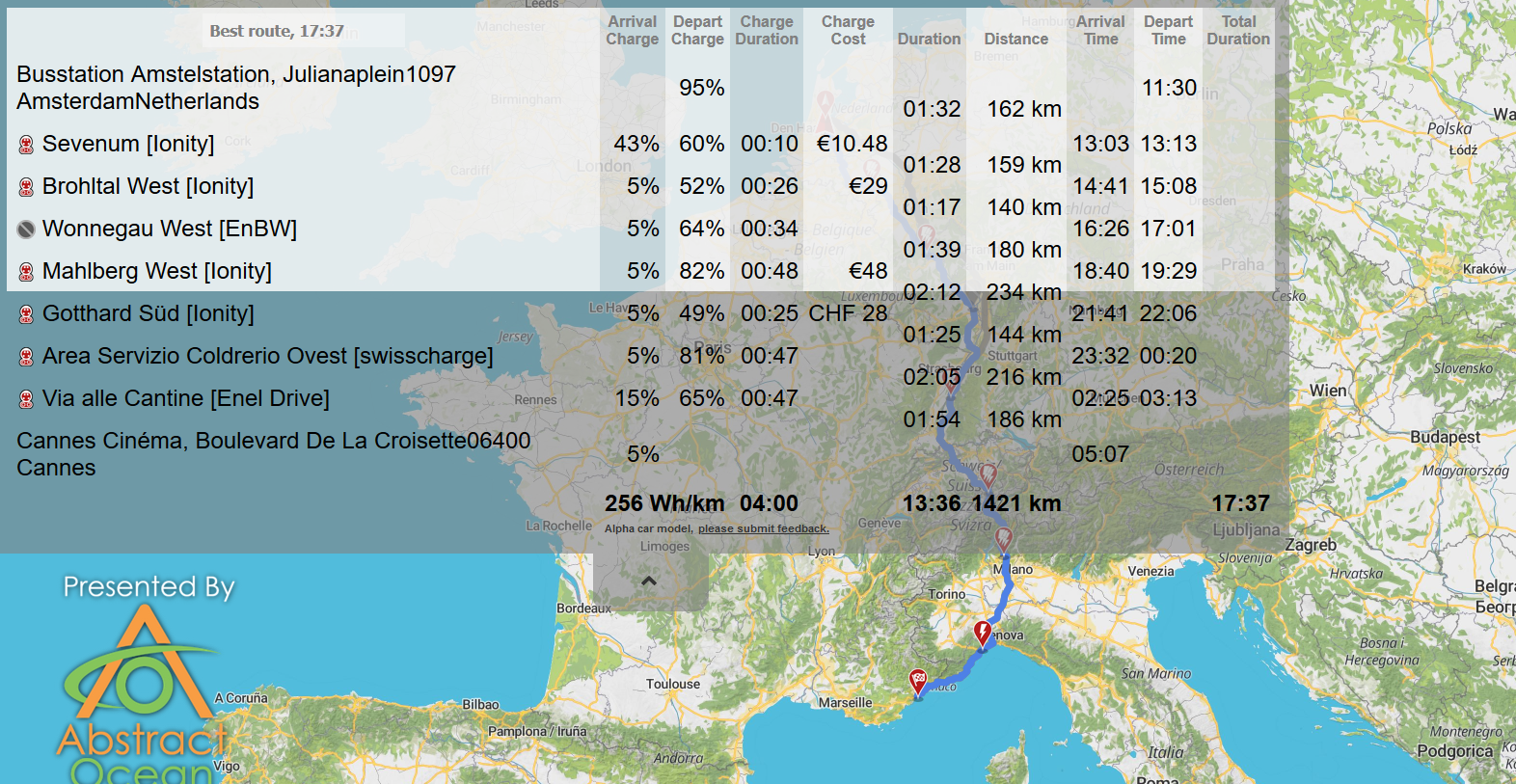The height and width of the screenshot is (784, 1516).
Task: Click the 1421 km total distance
Action: [x=1016, y=503]
